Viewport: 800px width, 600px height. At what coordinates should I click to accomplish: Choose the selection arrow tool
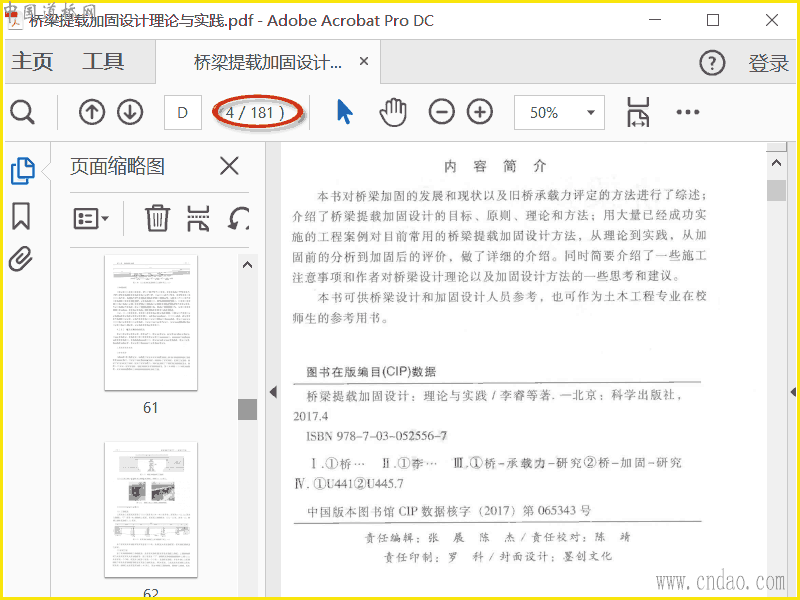point(344,112)
